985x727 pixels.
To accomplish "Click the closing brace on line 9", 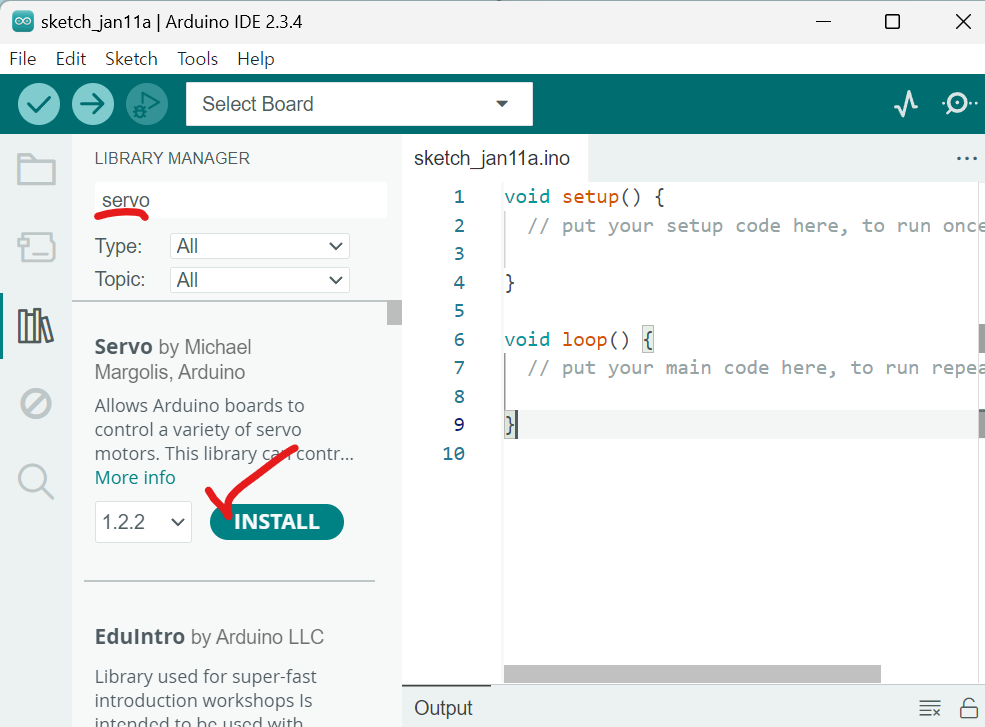I will click(x=509, y=425).
